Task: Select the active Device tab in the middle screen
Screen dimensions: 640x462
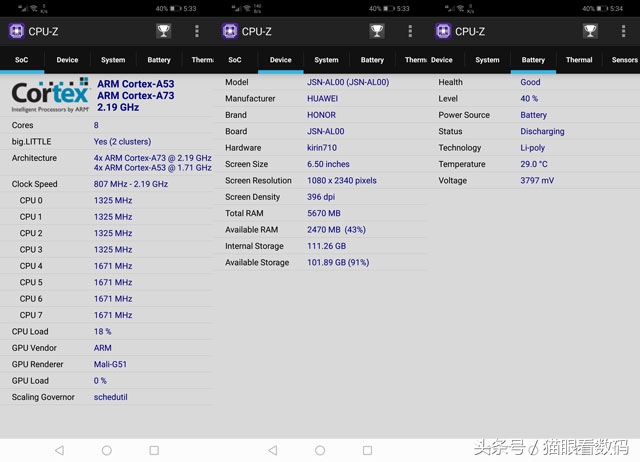Action: pyautogui.click(x=281, y=60)
